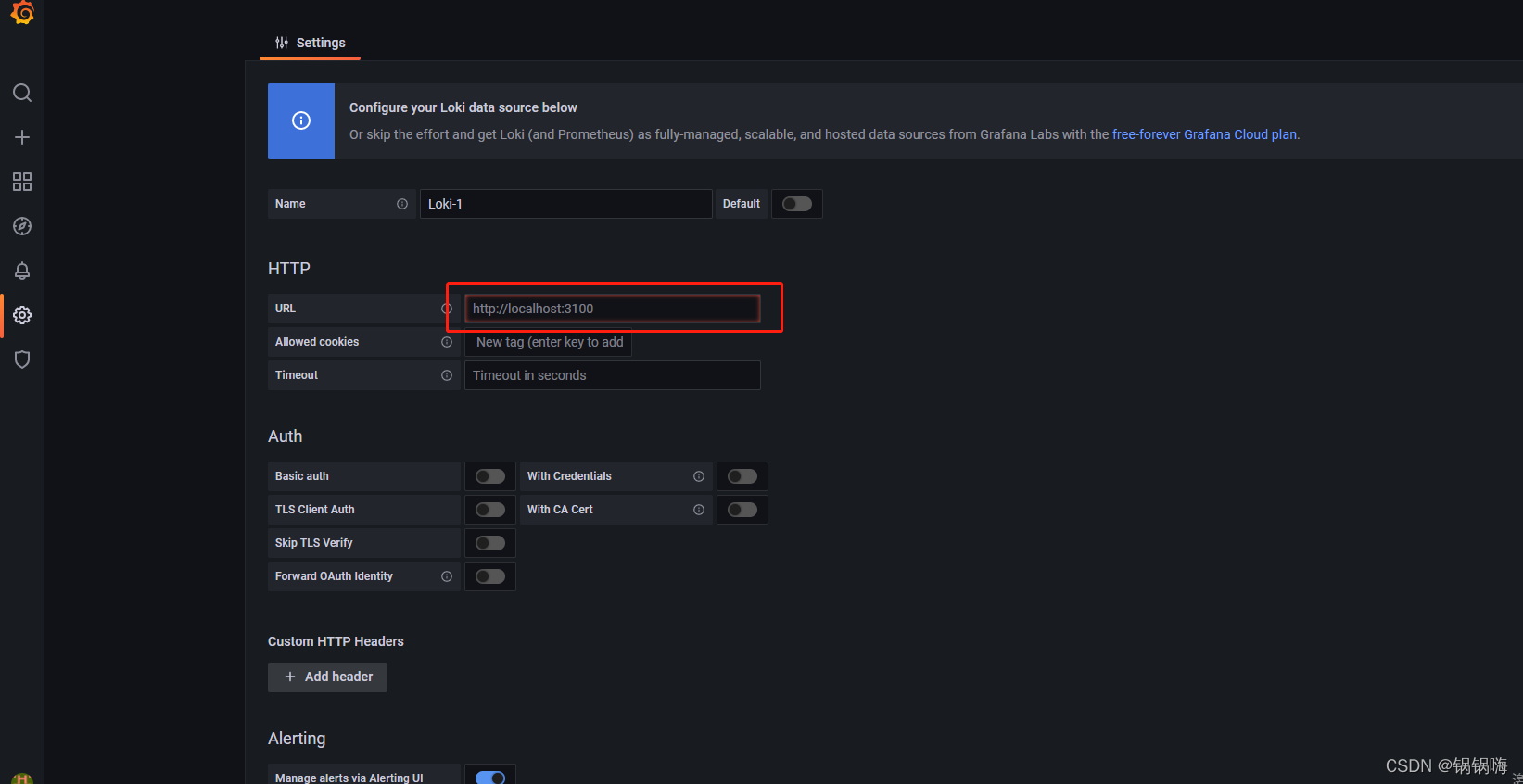Enable the Forward OAuth Identity switch
Viewport: 1523px width, 784px height.
coord(490,576)
